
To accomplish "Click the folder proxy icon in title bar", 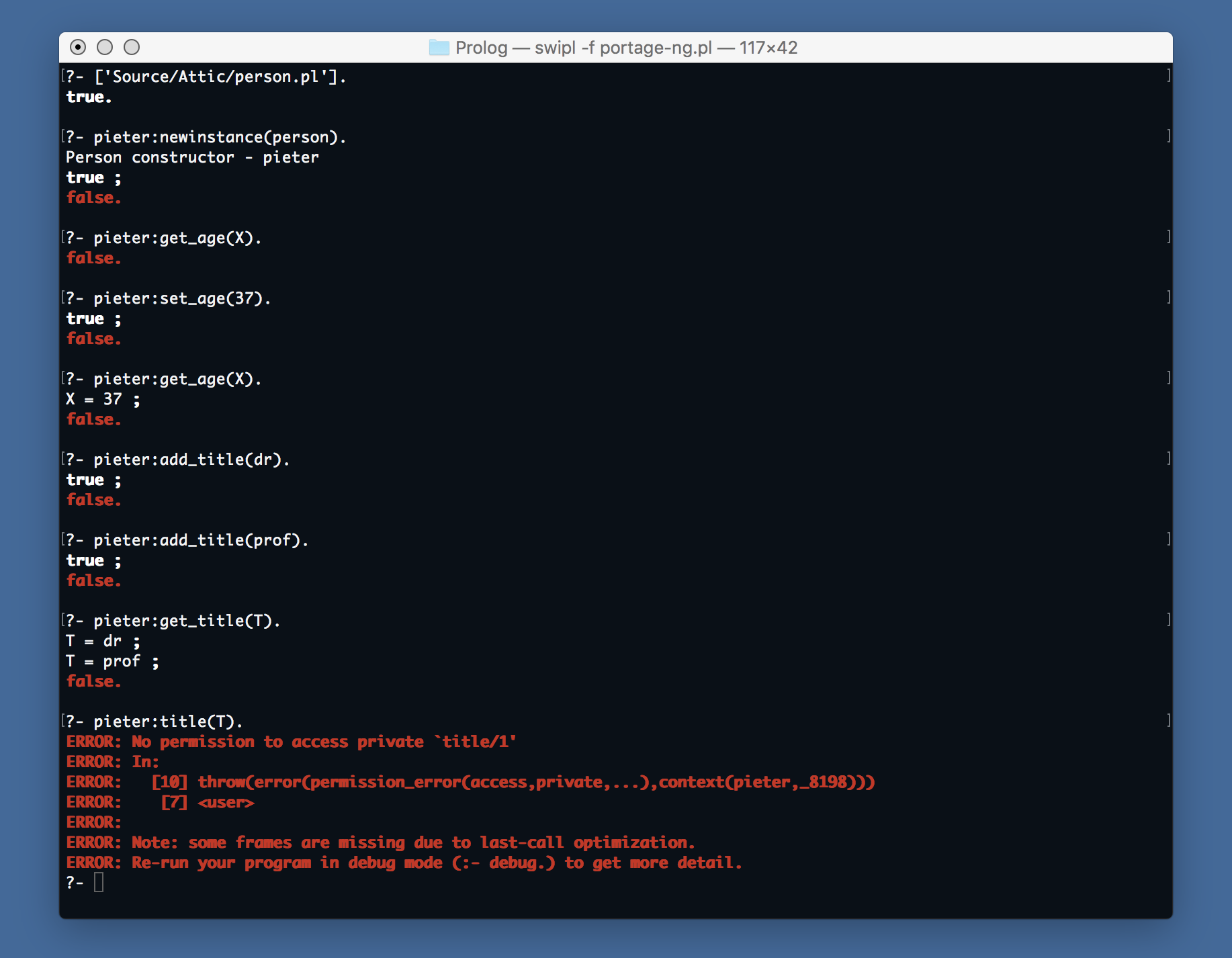I will click(439, 48).
